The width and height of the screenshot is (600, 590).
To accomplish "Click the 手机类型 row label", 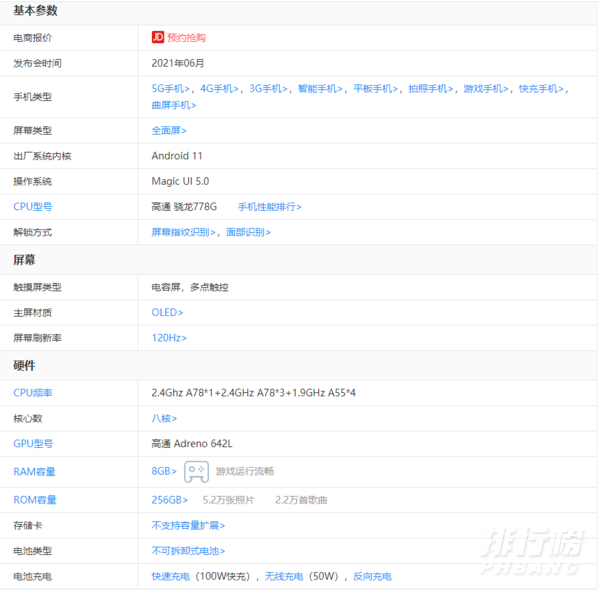I will (33, 97).
